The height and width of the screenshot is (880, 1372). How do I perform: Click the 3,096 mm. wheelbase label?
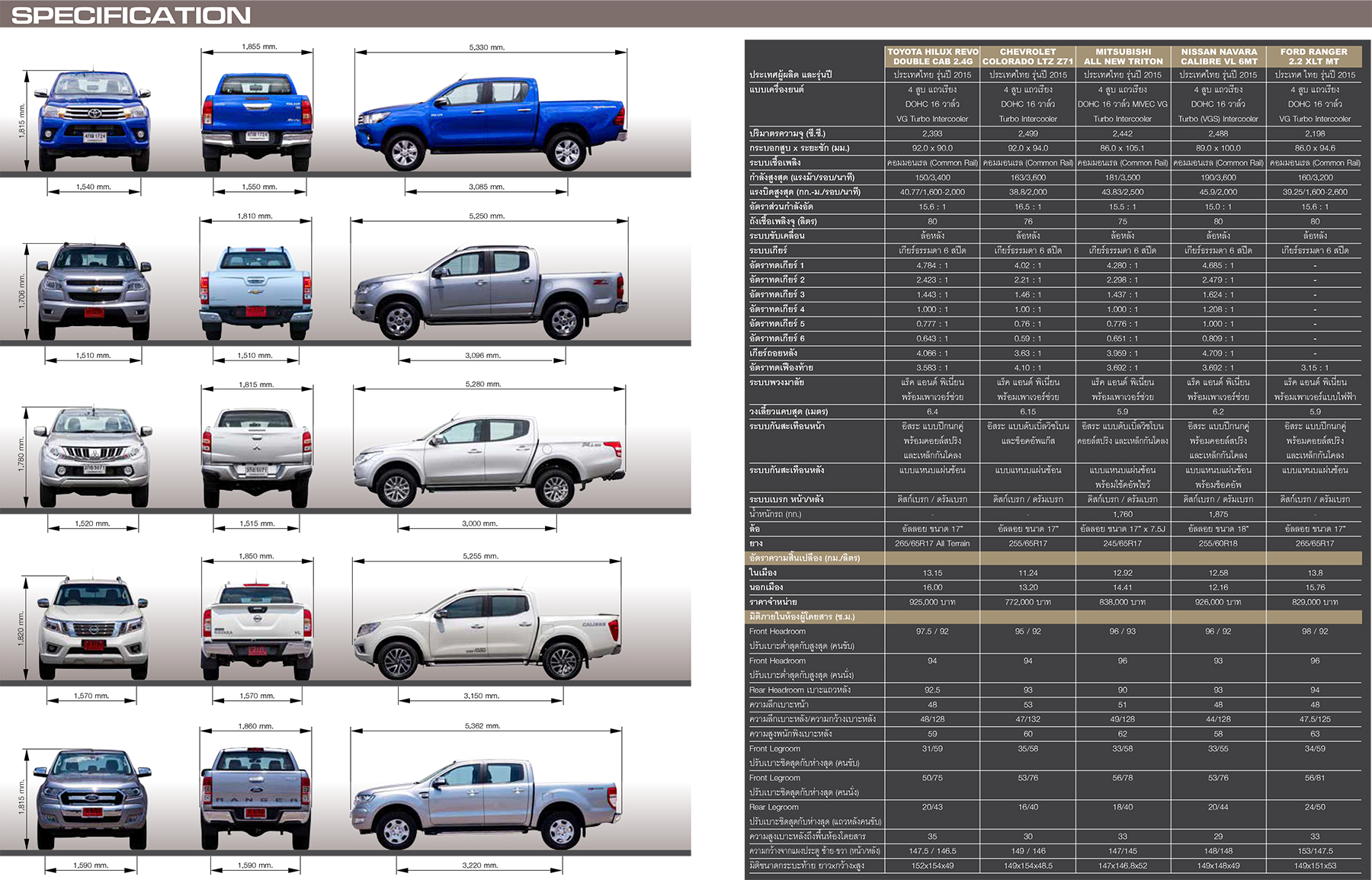coord(482,356)
